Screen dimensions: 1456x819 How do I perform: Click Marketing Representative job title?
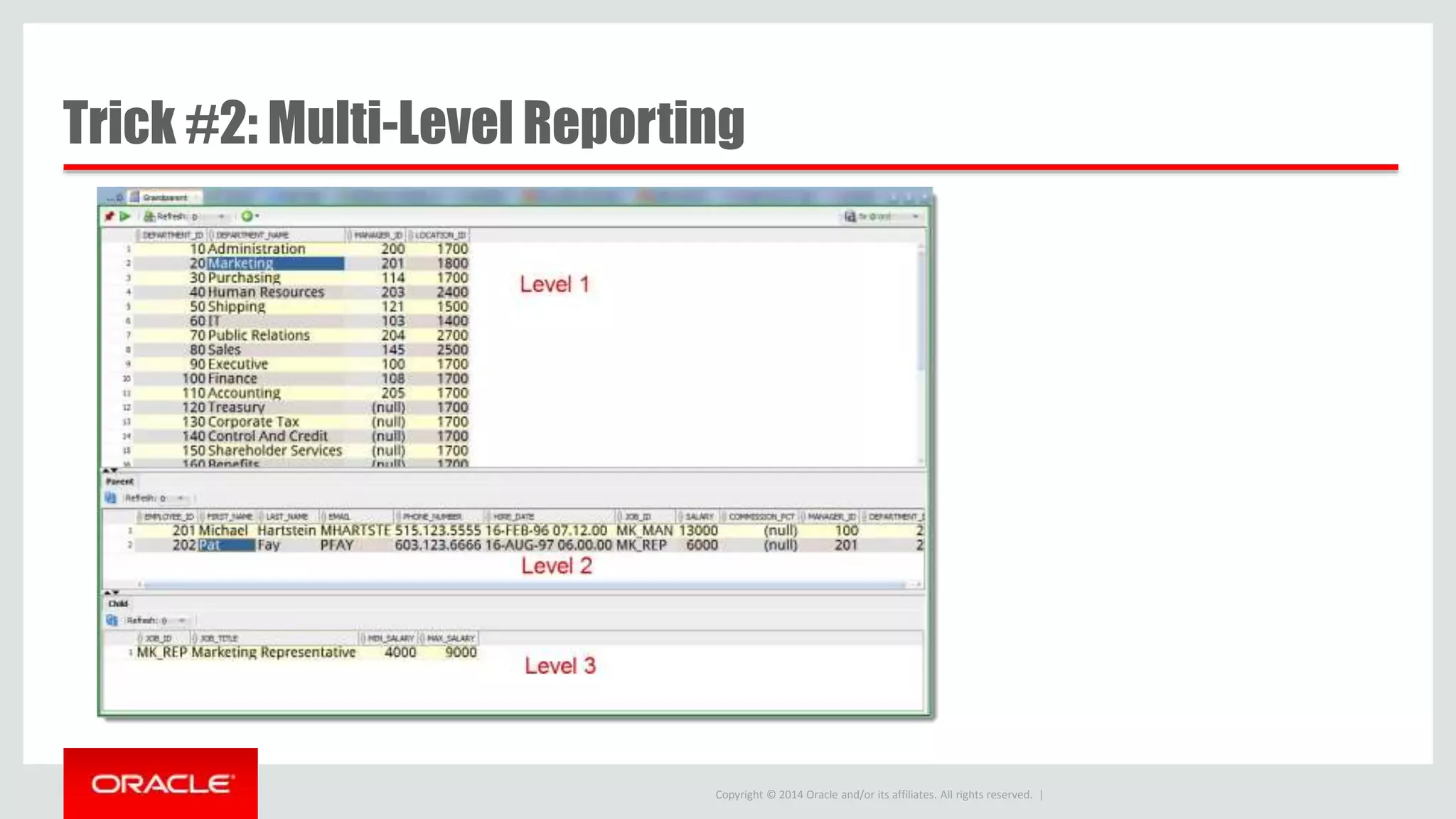click(x=274, y=652)
